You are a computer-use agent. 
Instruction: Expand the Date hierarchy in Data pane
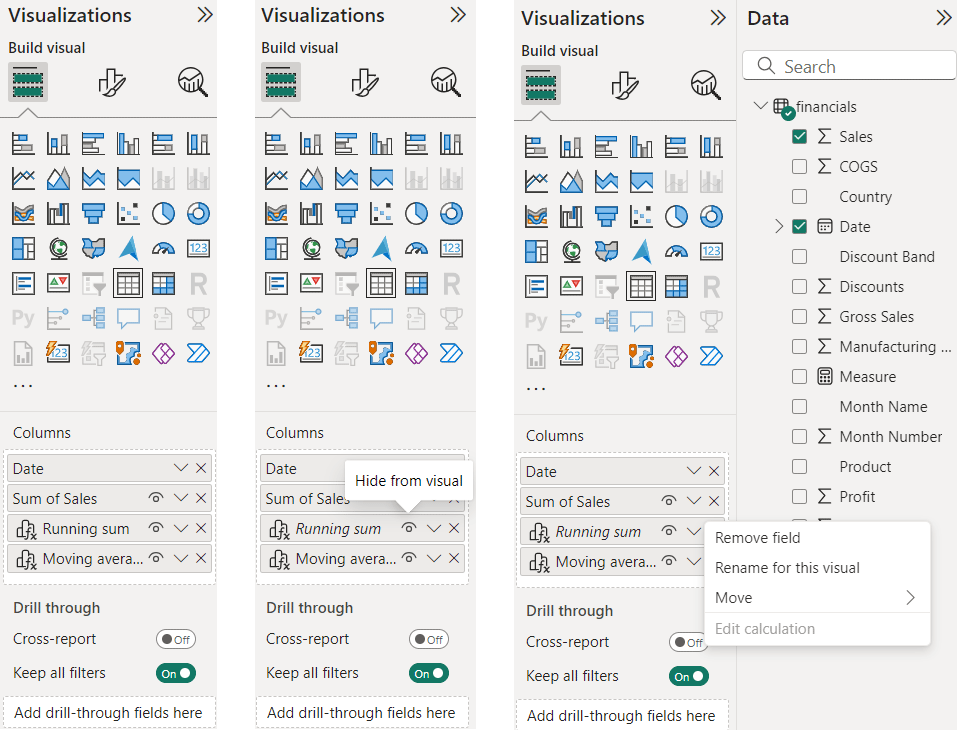(x=779, y=226)
